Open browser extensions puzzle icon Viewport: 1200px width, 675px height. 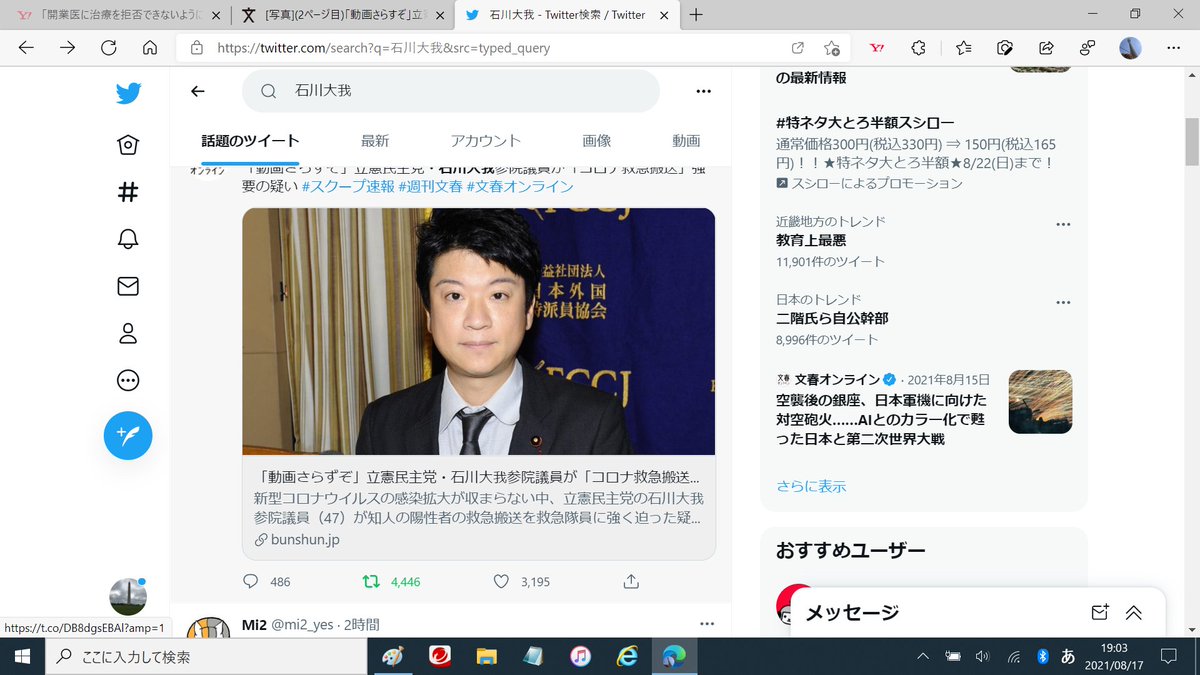click(x=919, y=48)
